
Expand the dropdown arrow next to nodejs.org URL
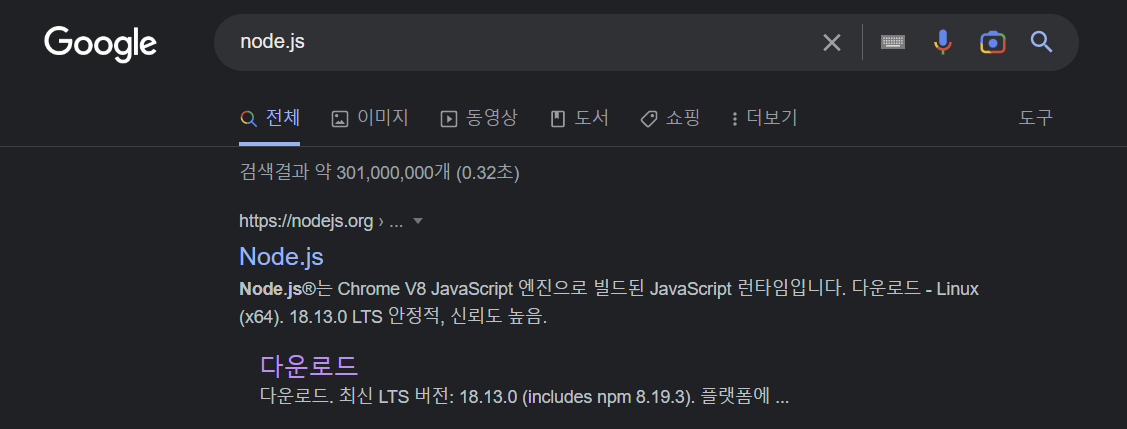click(x=418, y=221)
